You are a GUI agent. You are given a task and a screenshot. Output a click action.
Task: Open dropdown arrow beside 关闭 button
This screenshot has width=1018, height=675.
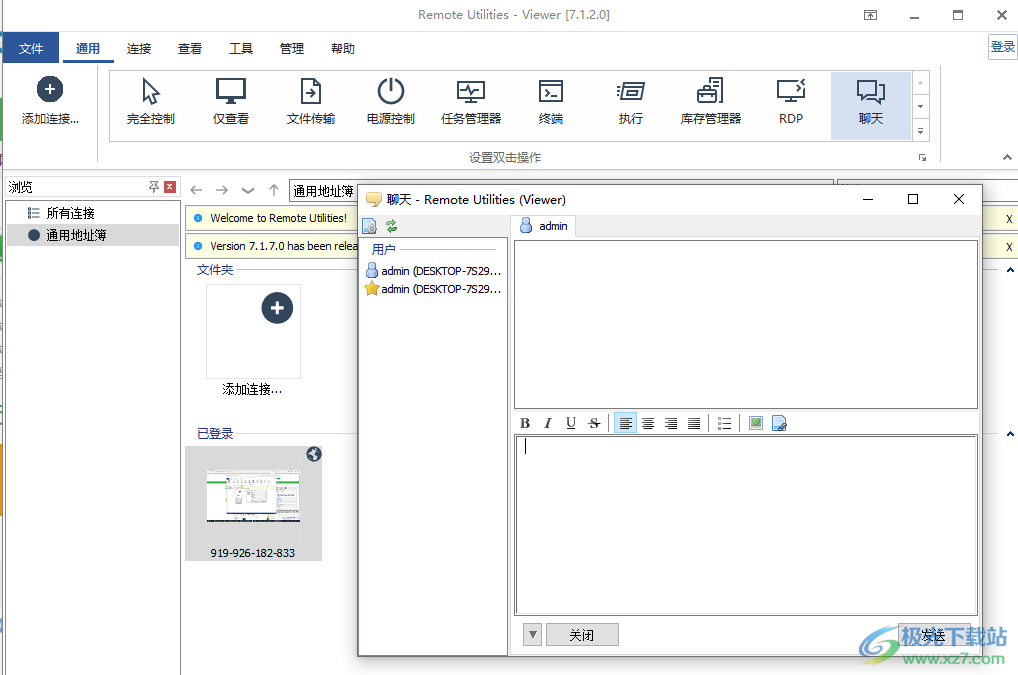(x=532, y=635)
